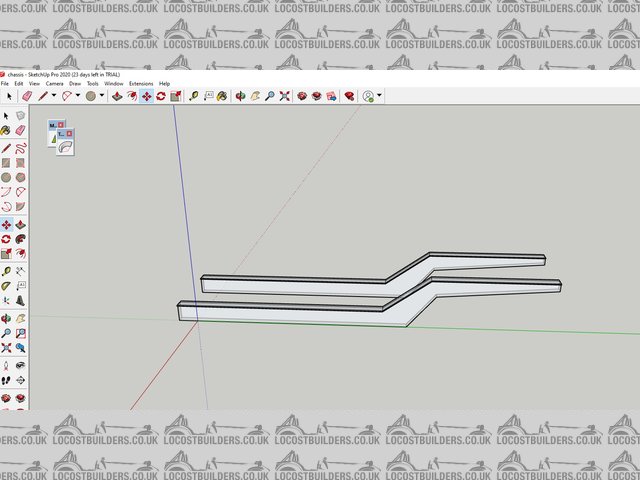
Task: Select the Eraser tool in top toolbar
Action: click(x=27, y=96)
